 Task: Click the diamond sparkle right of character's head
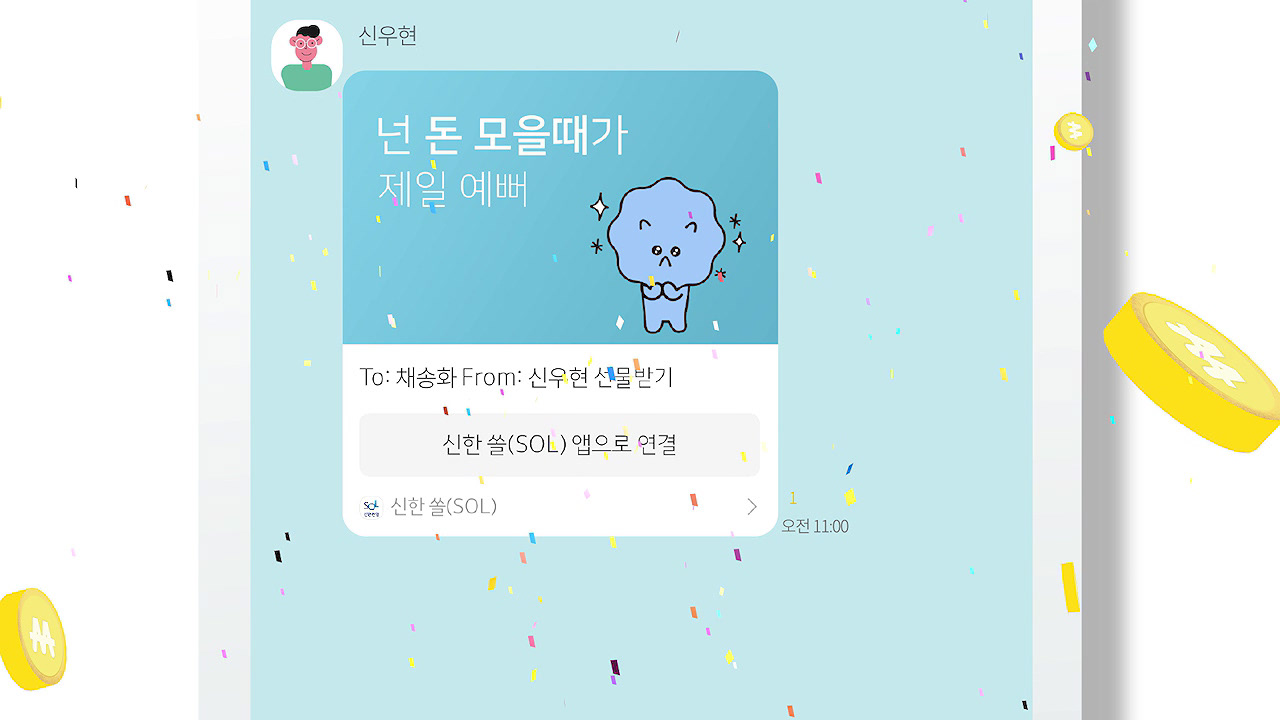739,241
